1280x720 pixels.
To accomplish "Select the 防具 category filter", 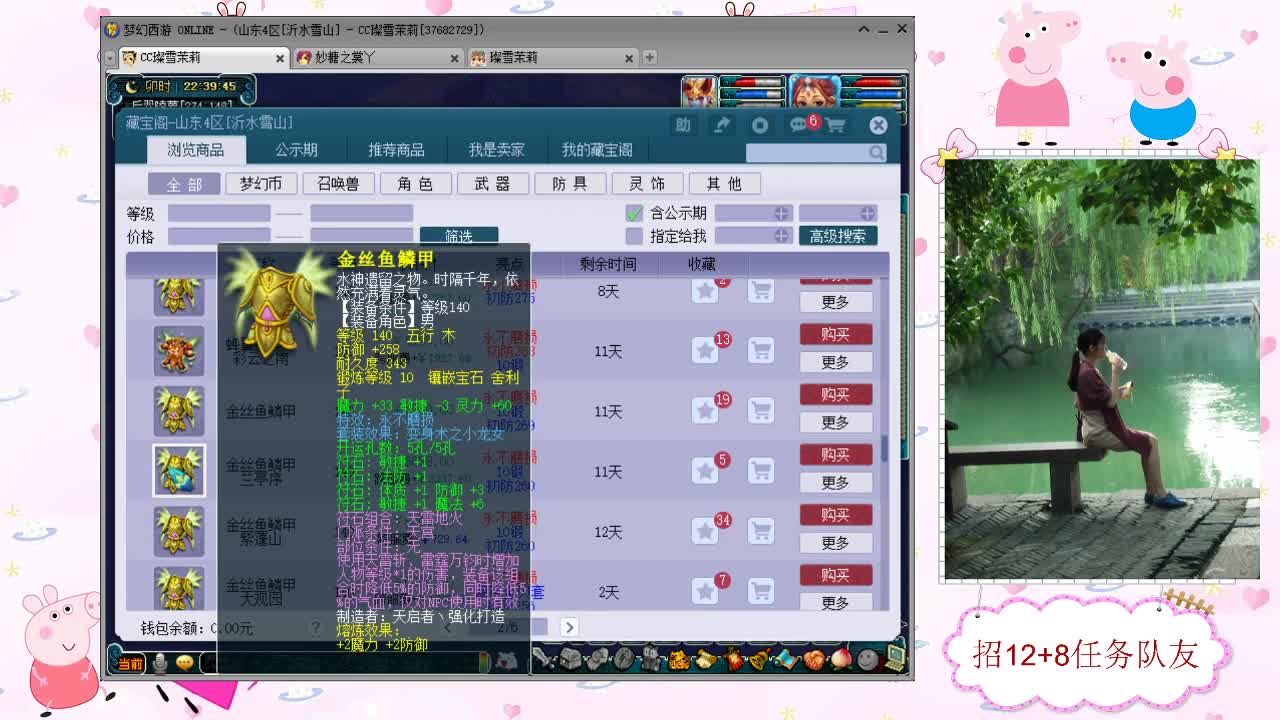I will (x=570, y=184).
